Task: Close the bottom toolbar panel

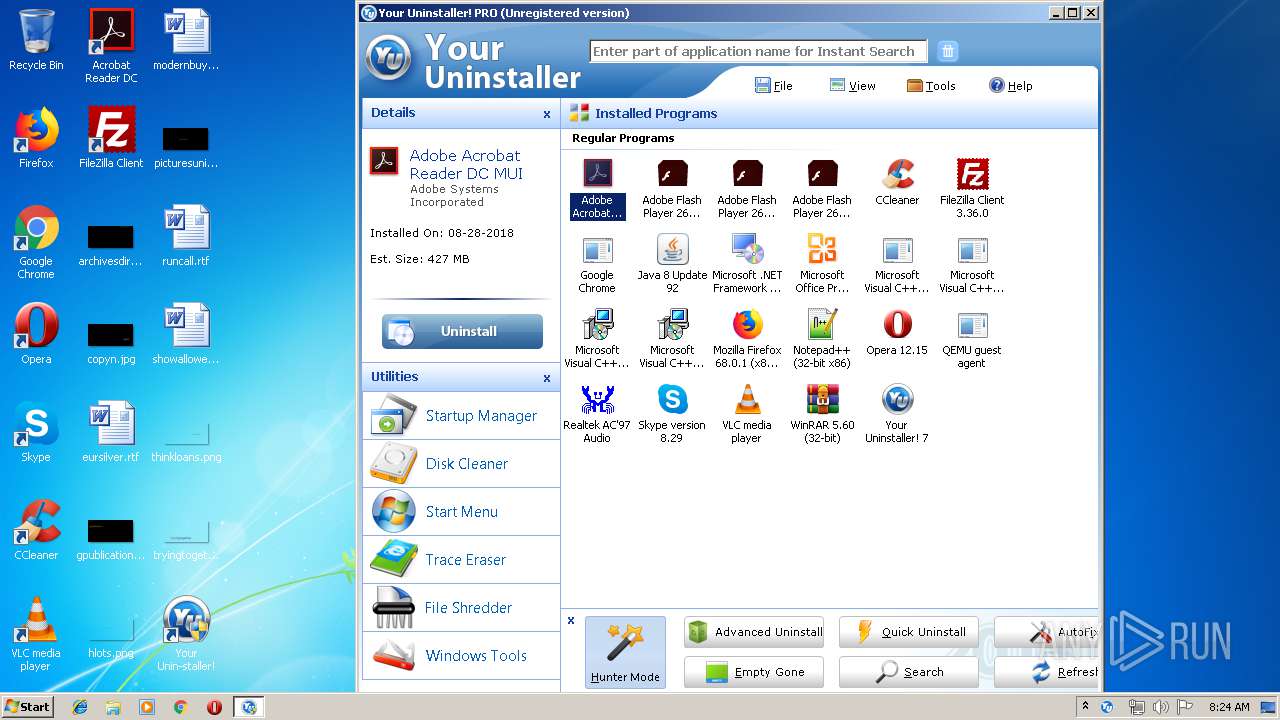Action: 571,621
